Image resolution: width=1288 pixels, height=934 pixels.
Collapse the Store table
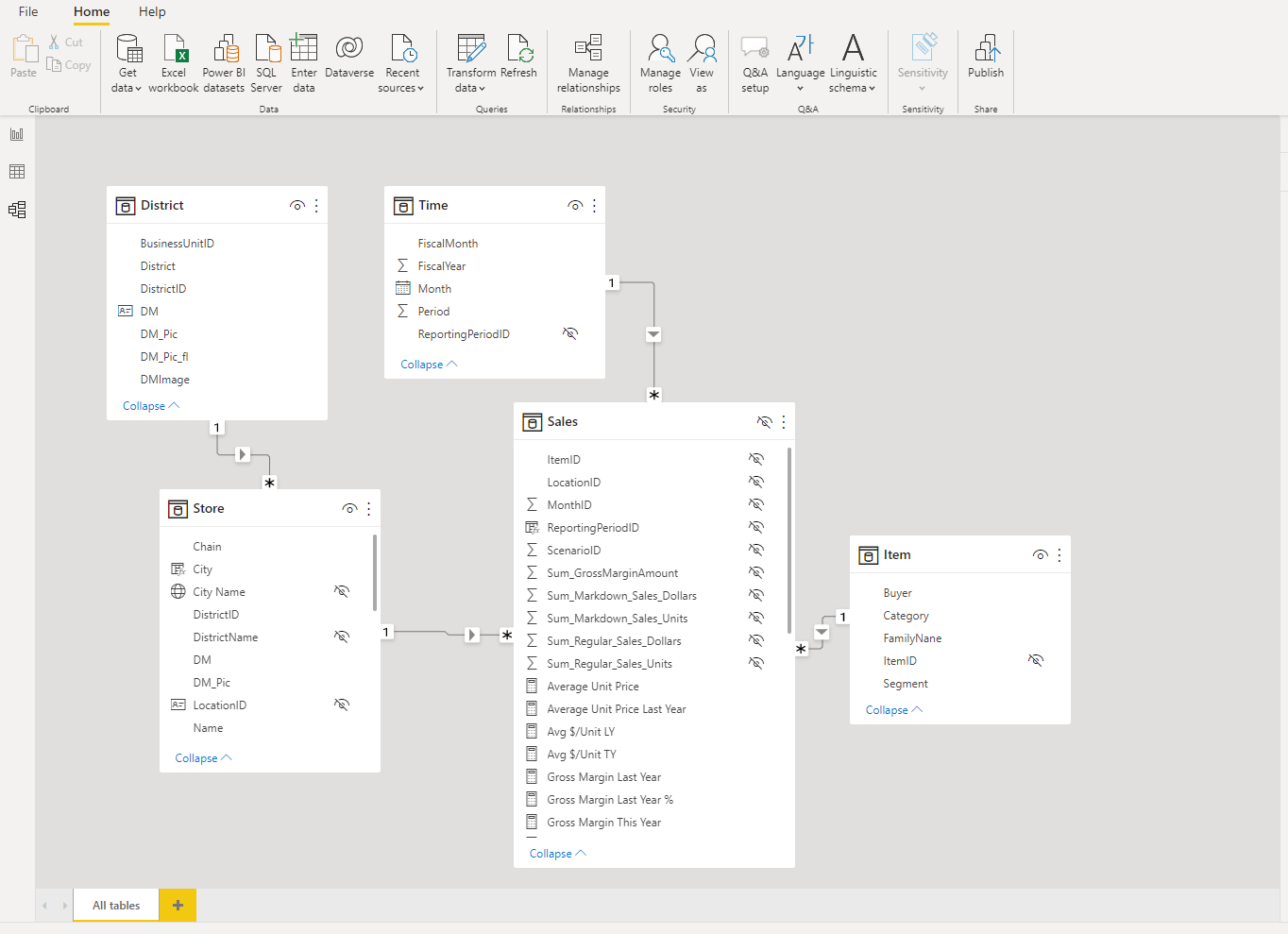tap(203, 758)
